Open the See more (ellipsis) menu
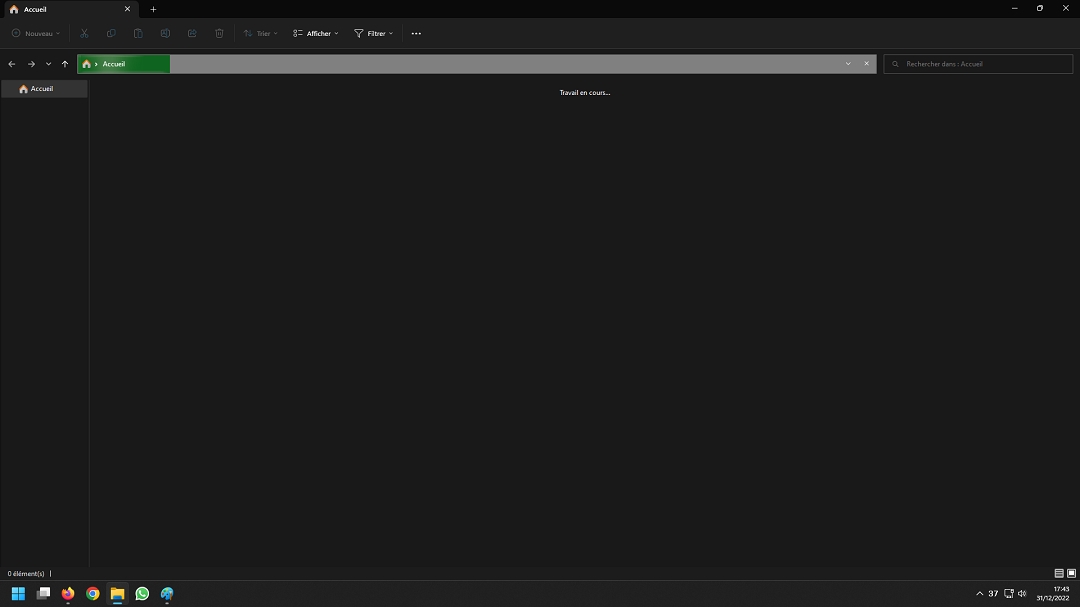Image resolution: width=1080 pixels, height=607 pixels. (416, 33)
